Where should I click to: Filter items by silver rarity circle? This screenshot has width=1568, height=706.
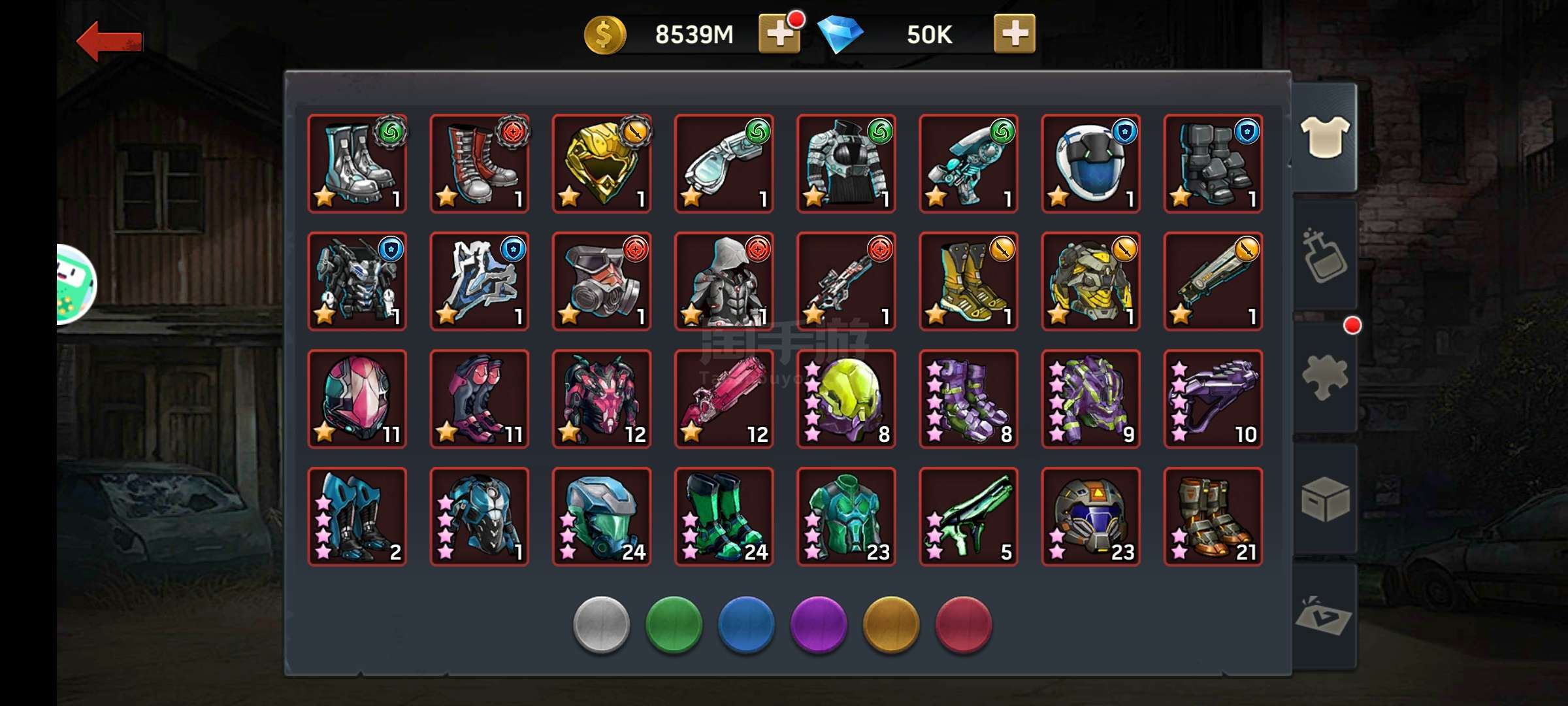(601, 624)
